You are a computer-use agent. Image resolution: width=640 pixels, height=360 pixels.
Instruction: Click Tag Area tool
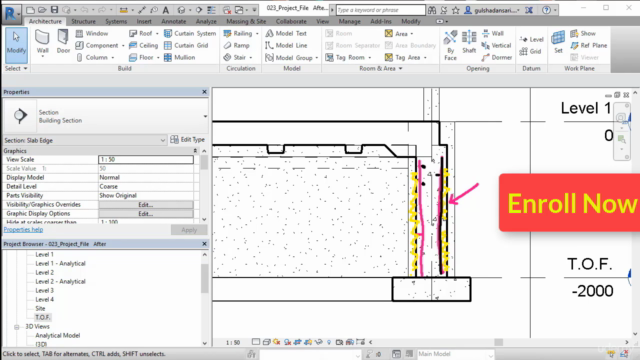coord(402,58)
